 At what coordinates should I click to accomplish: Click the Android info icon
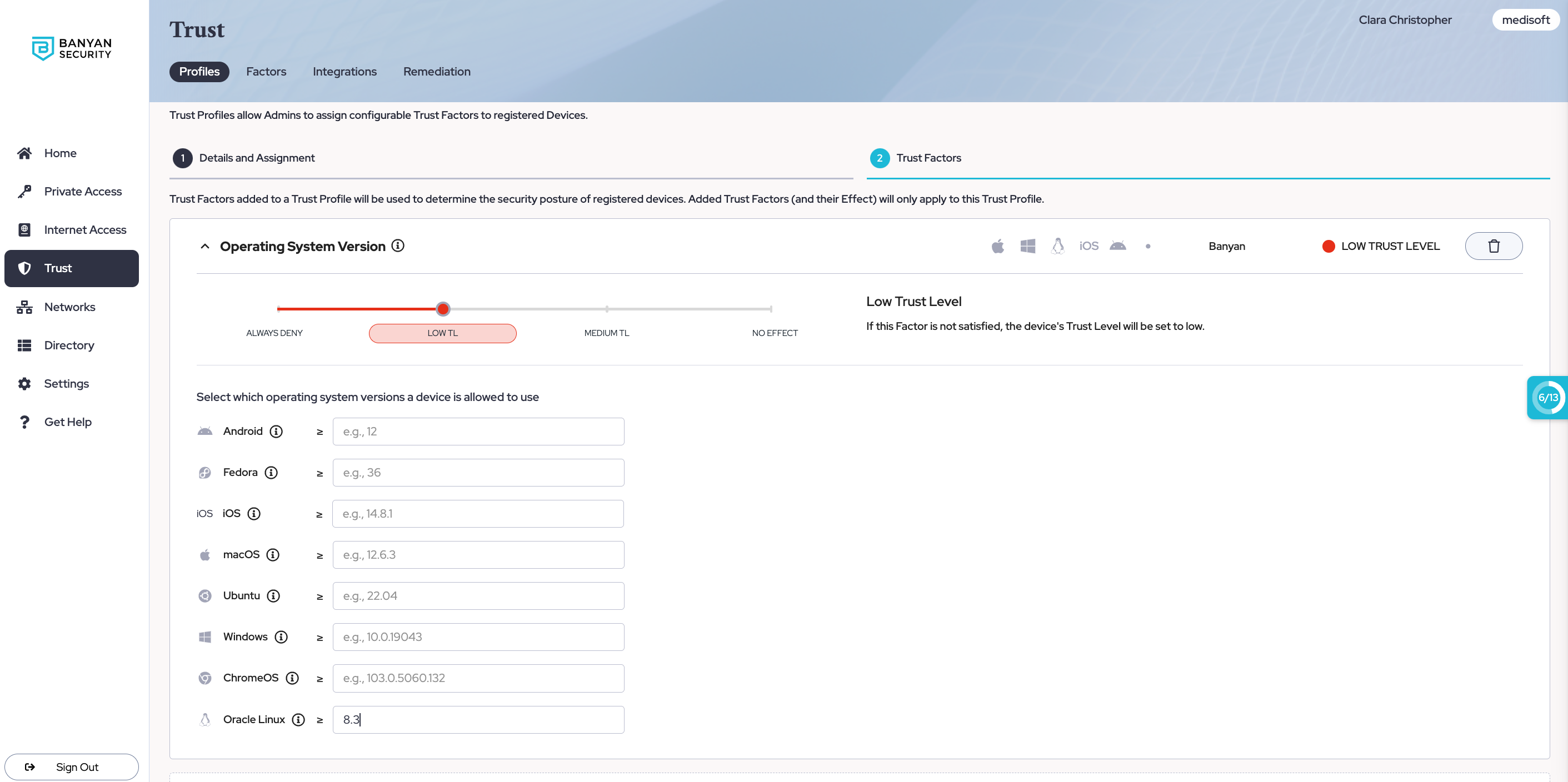click(x=276, y=432)
